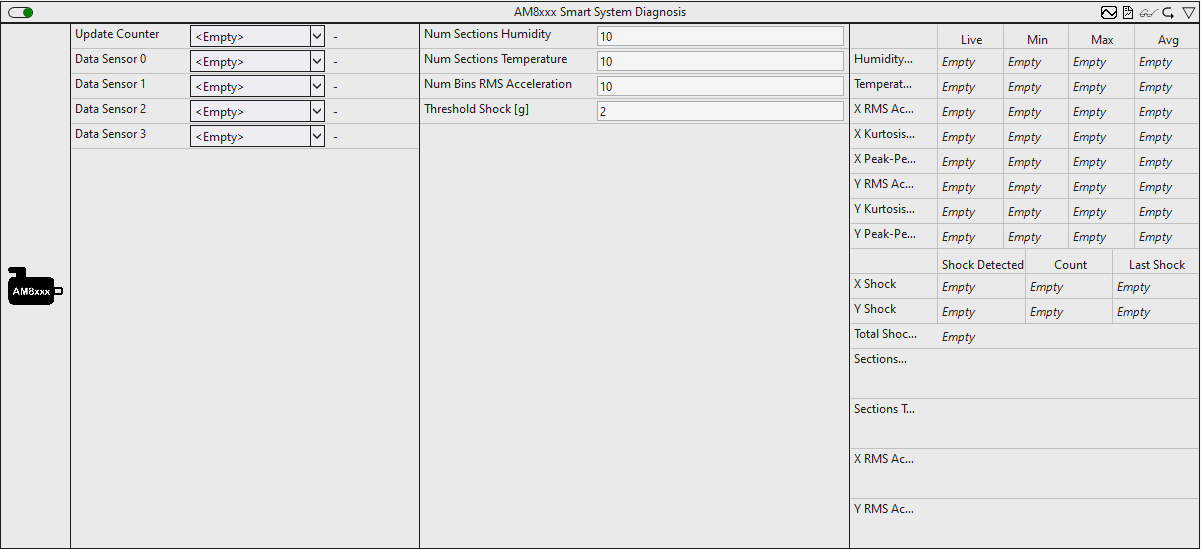The height and width of the screenshot is (549, 1201).
Task: Click the Count column header
Action: click(x=1070, y=265)
